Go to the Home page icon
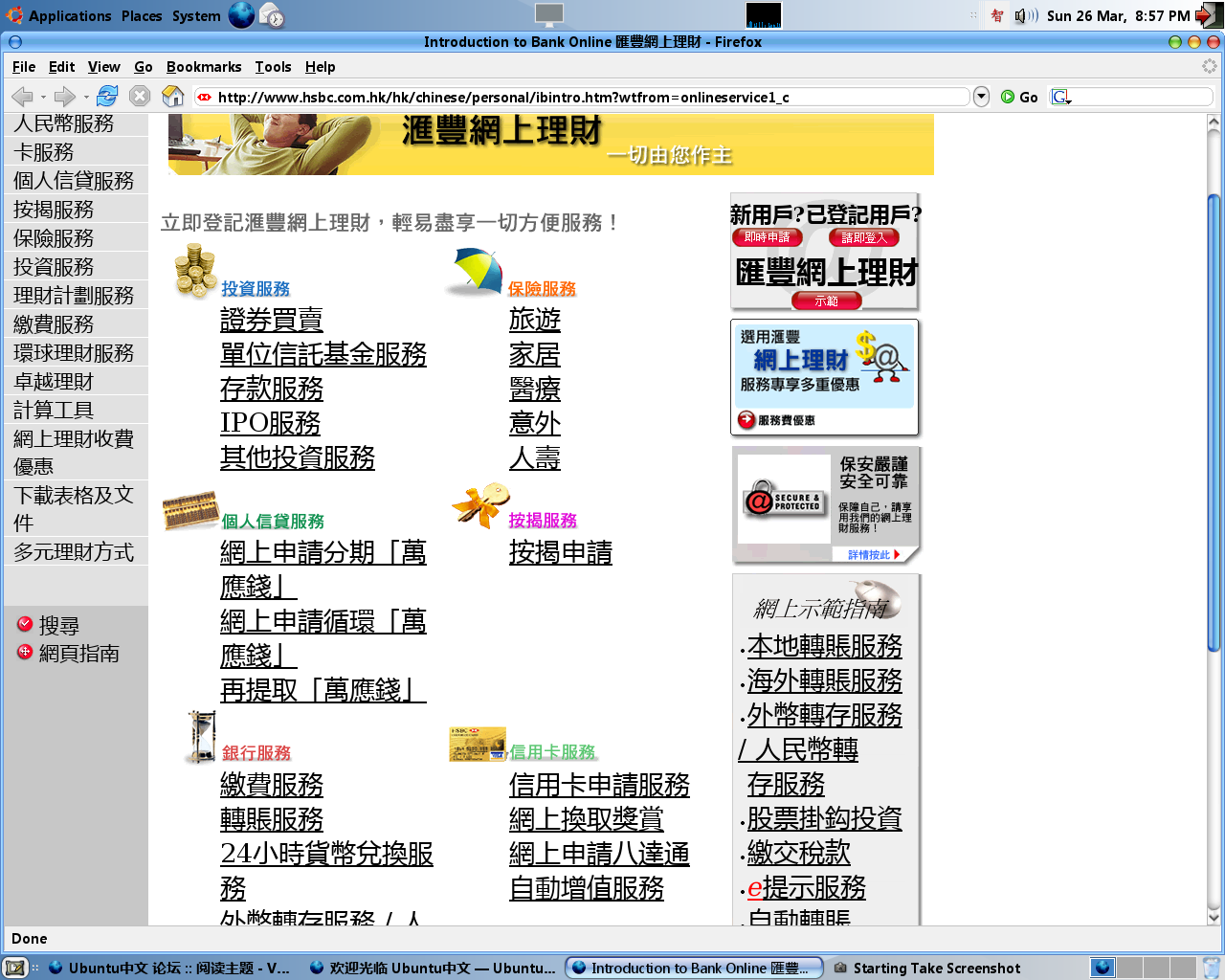 pyautogui.click(x=173, y=96)
